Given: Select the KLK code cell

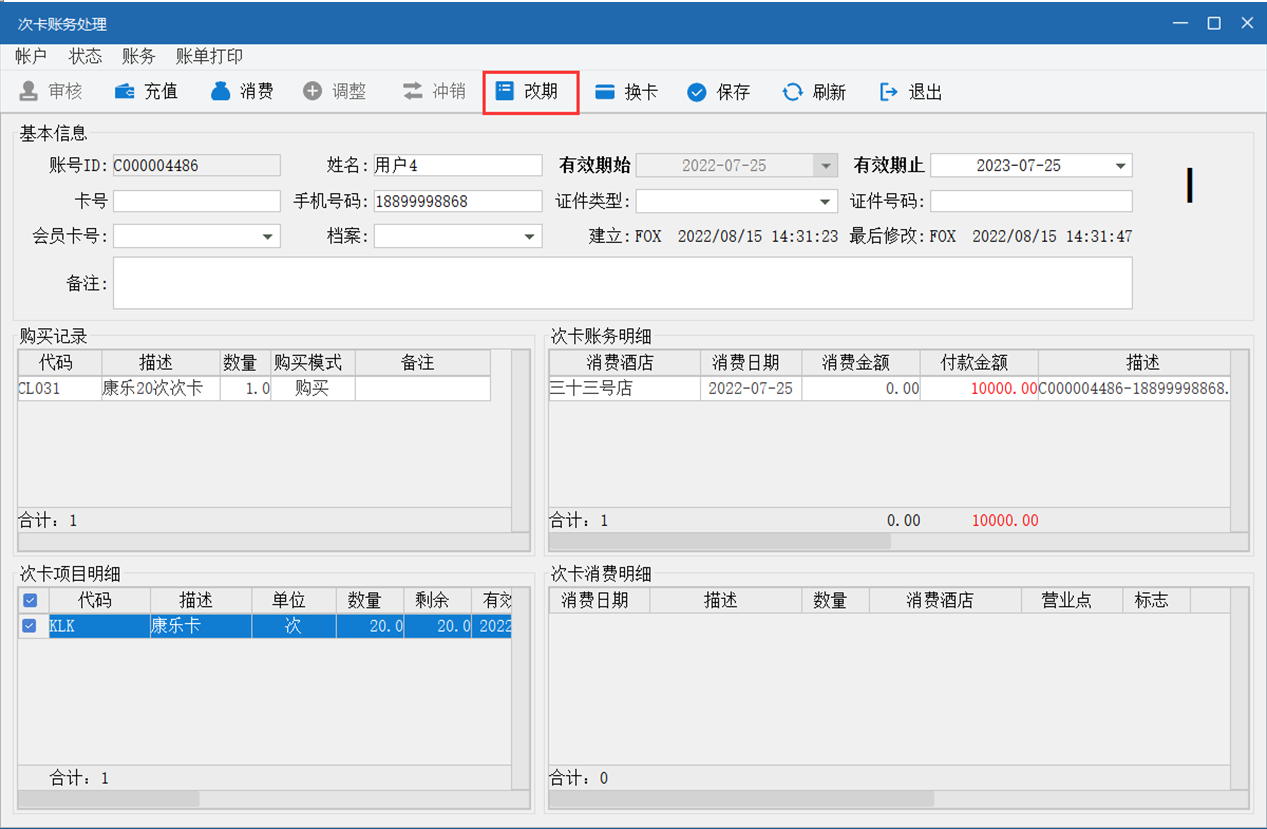Looking at the screenshot, I should coord(99,626).
